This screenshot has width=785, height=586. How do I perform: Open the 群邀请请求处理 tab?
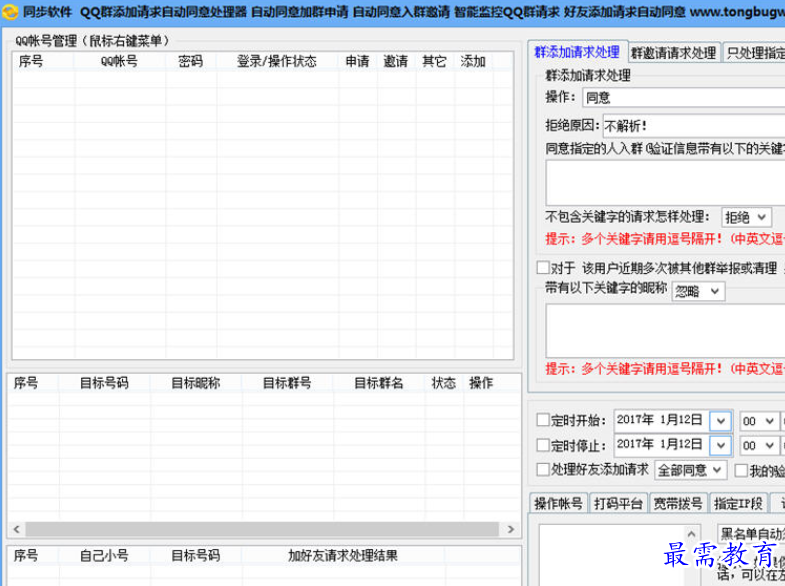coord(673,53)
